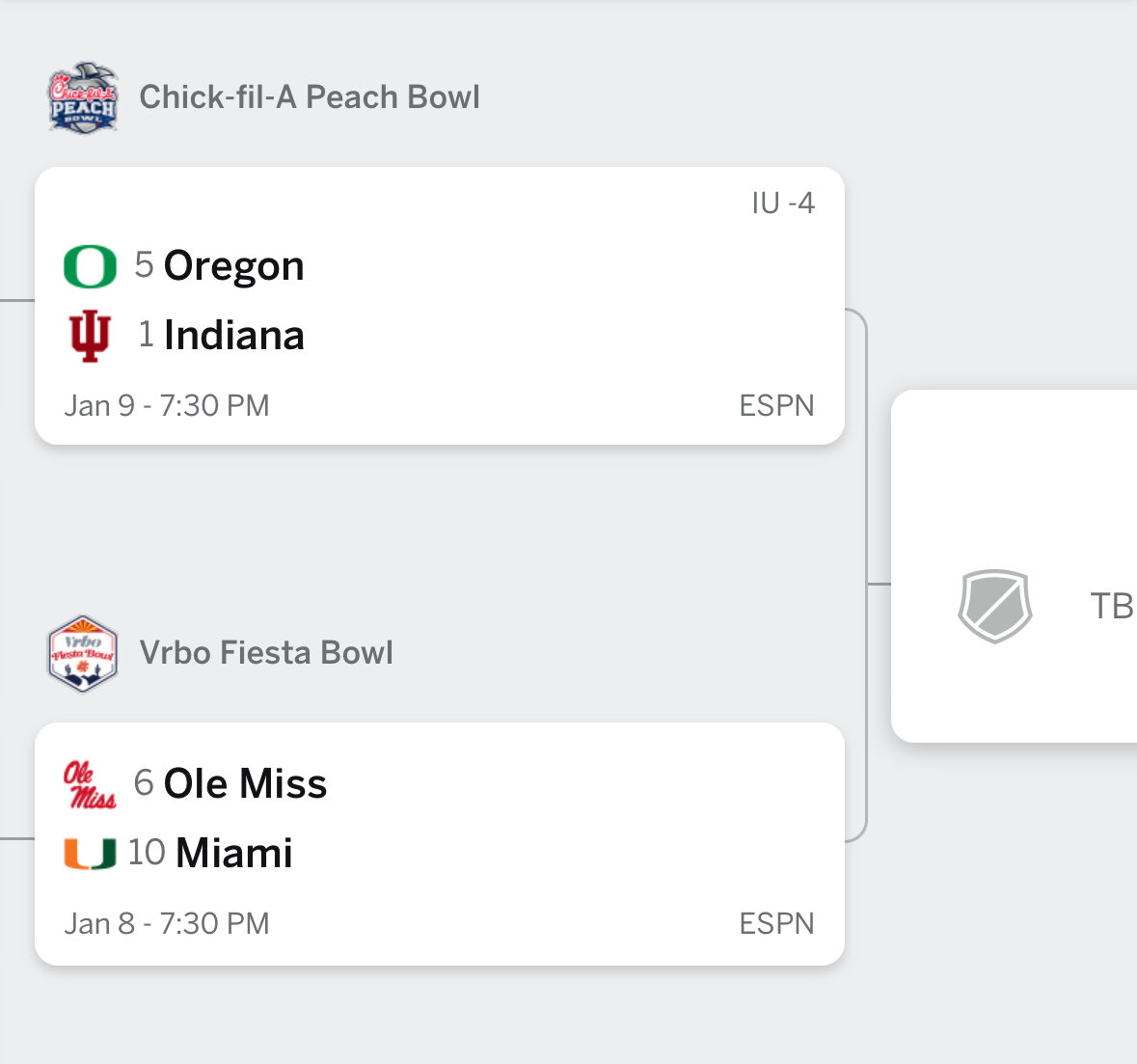Open the Indiana team link
This screenshot has height=1064, width=1137.
click(x=233, y=336)
